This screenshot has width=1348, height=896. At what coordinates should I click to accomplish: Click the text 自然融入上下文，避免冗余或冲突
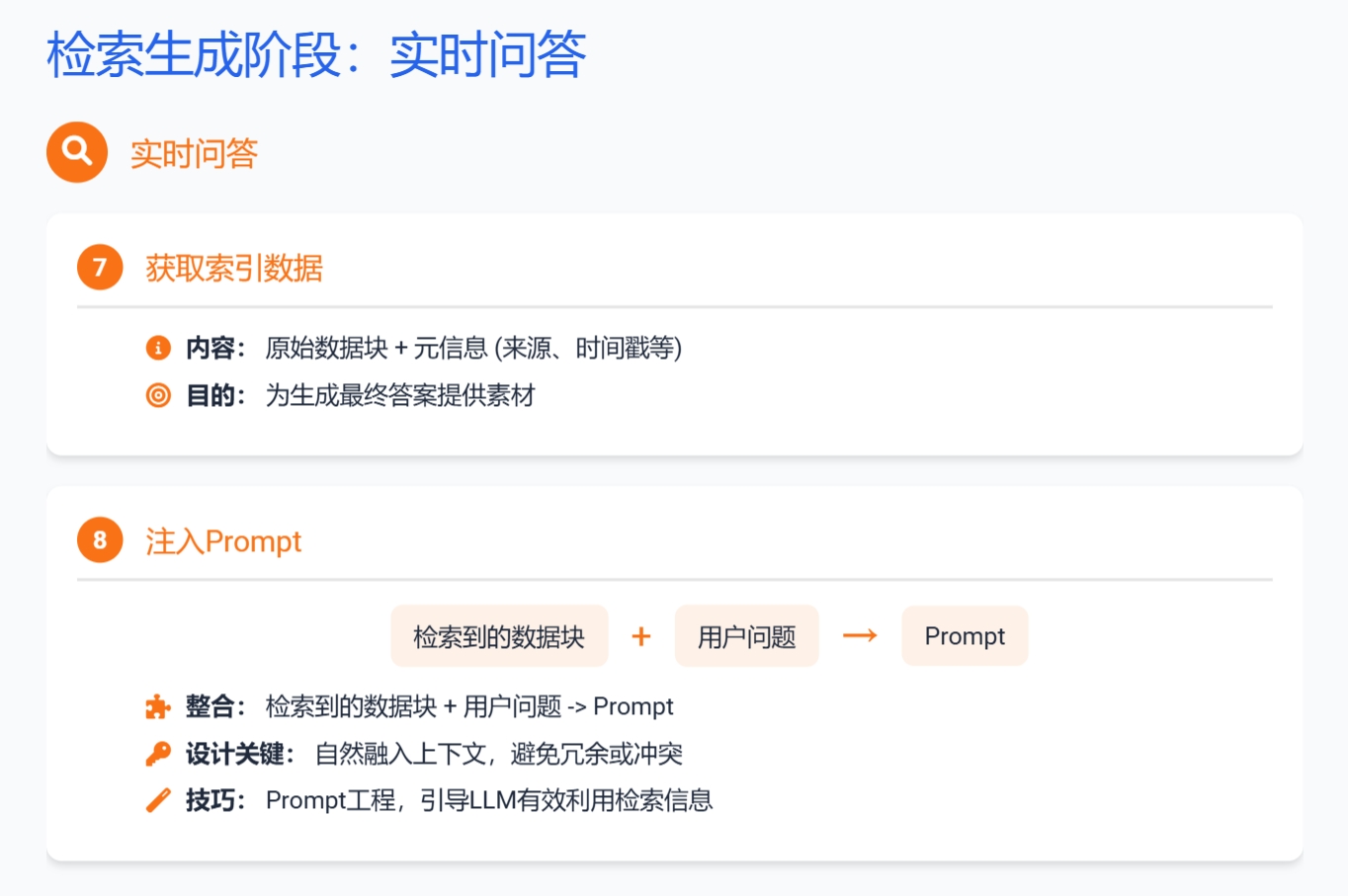pos(499,754)
